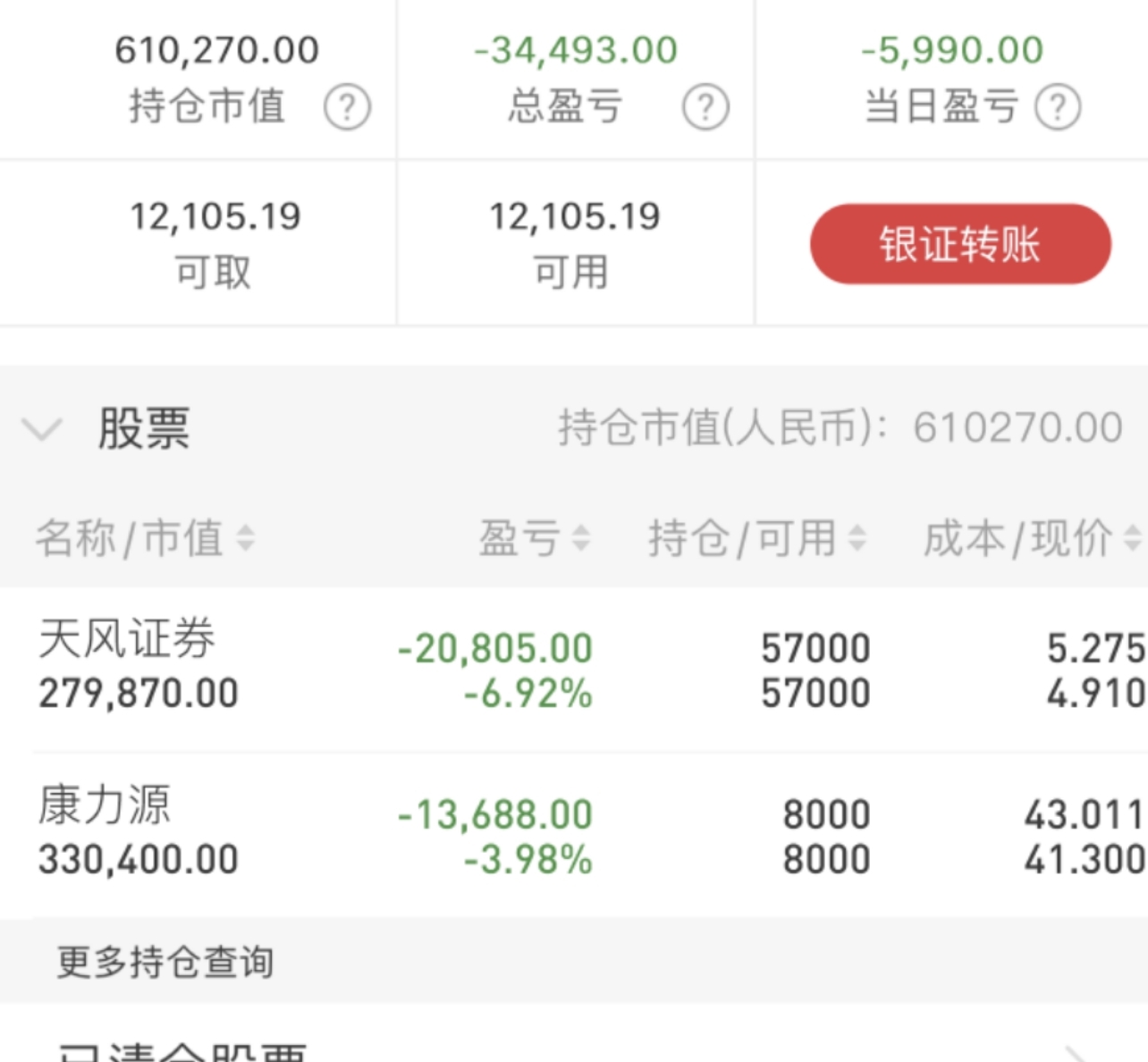Screen dimensions: 1148x1062
Task: Collapse the 股票 section chevron
Action: (x=42, y=429)
